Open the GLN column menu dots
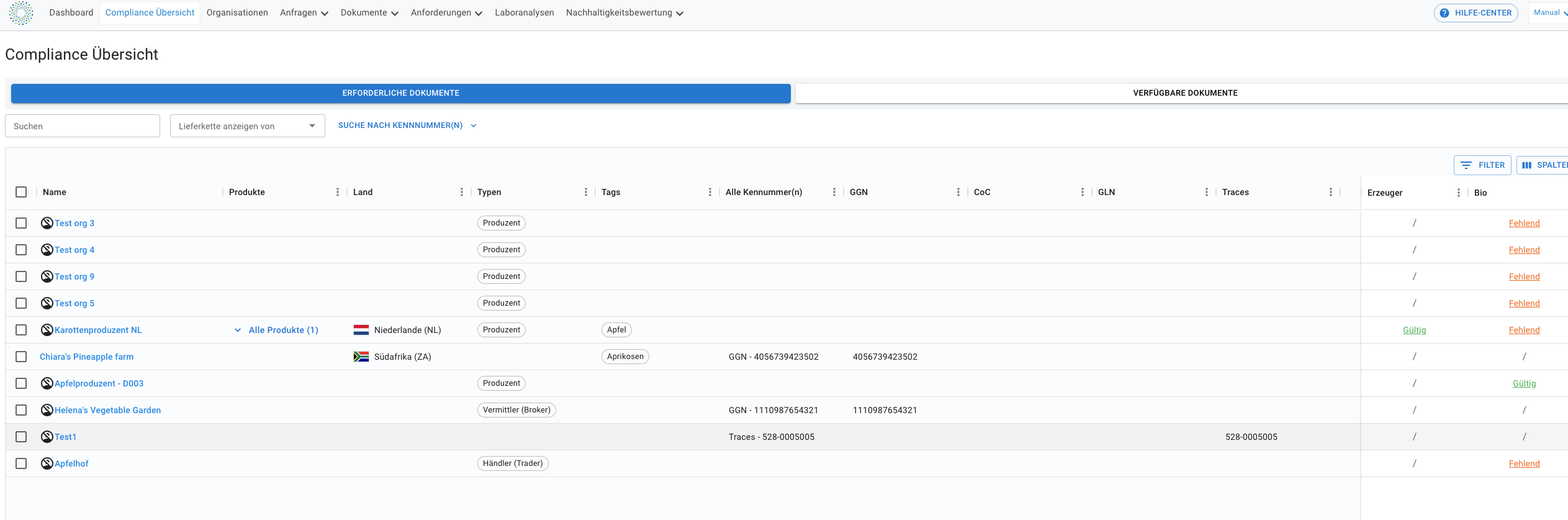This screenshot has height=520, width=1568. click(1207, 192)
